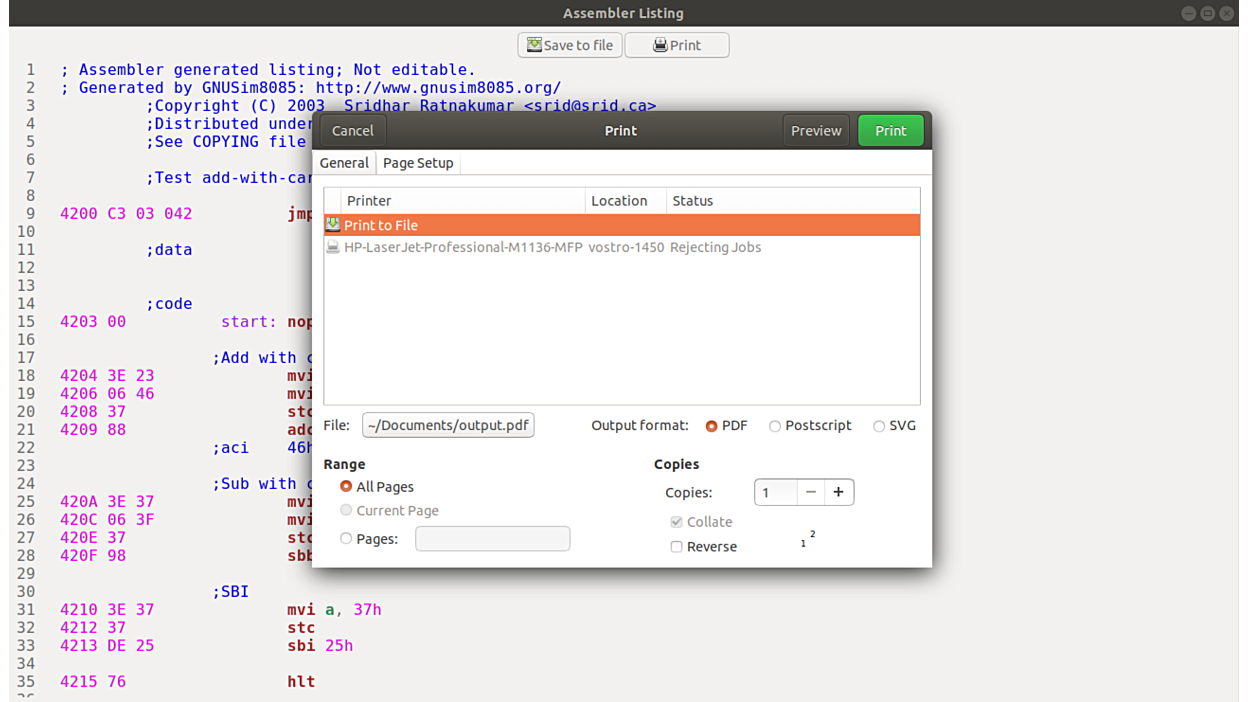
Task: Click the Copies number field
Action: tap(776, 492)
